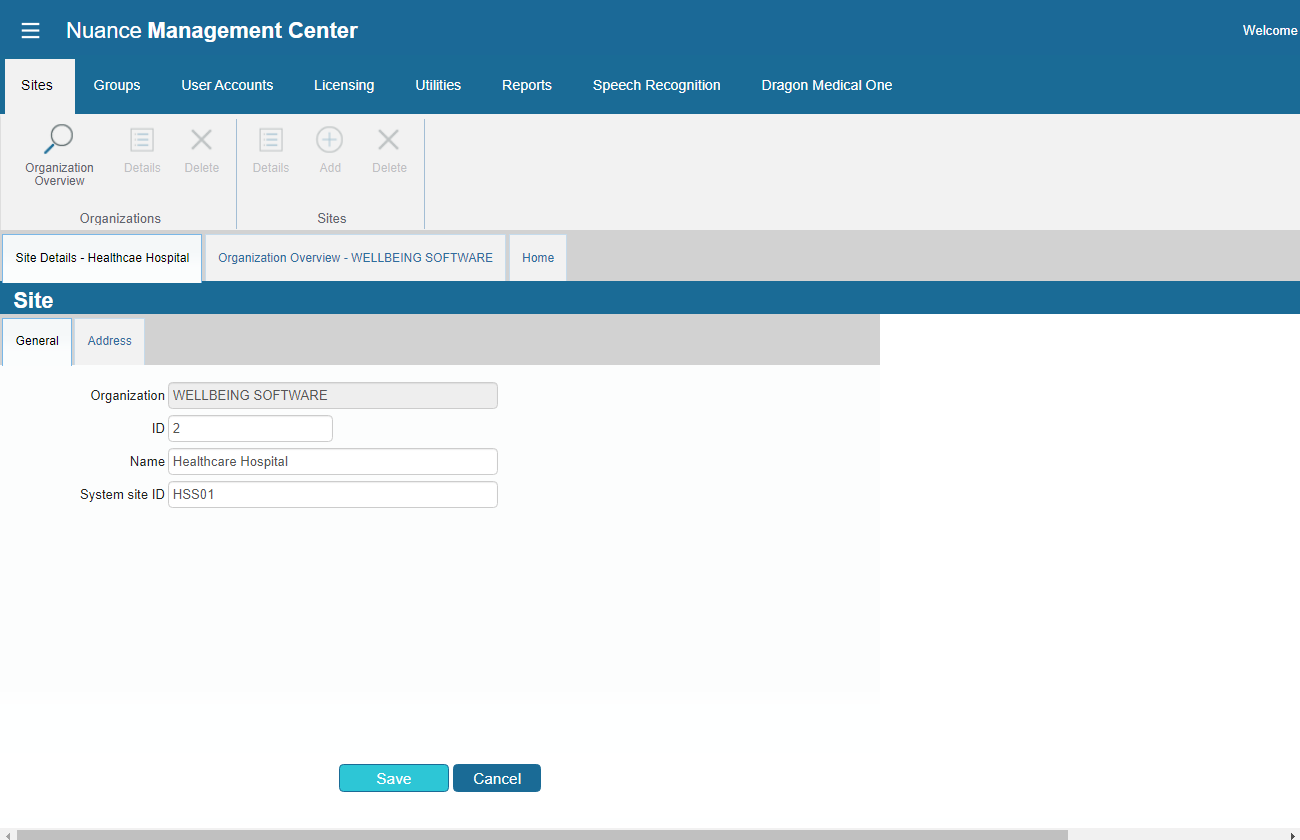Screen dimensions: 1300x840
Task: Open the User Accounts menu
Action: 227,85
